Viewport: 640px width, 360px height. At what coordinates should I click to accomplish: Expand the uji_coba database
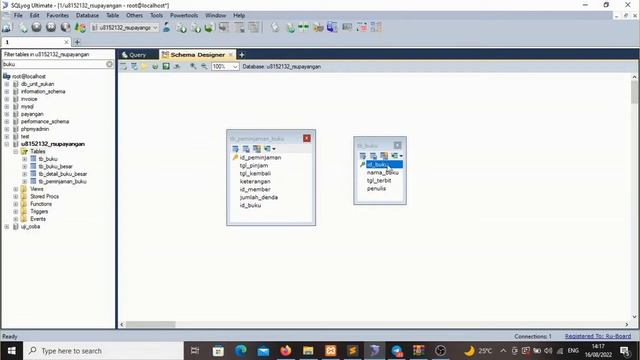tap(7, 227)
